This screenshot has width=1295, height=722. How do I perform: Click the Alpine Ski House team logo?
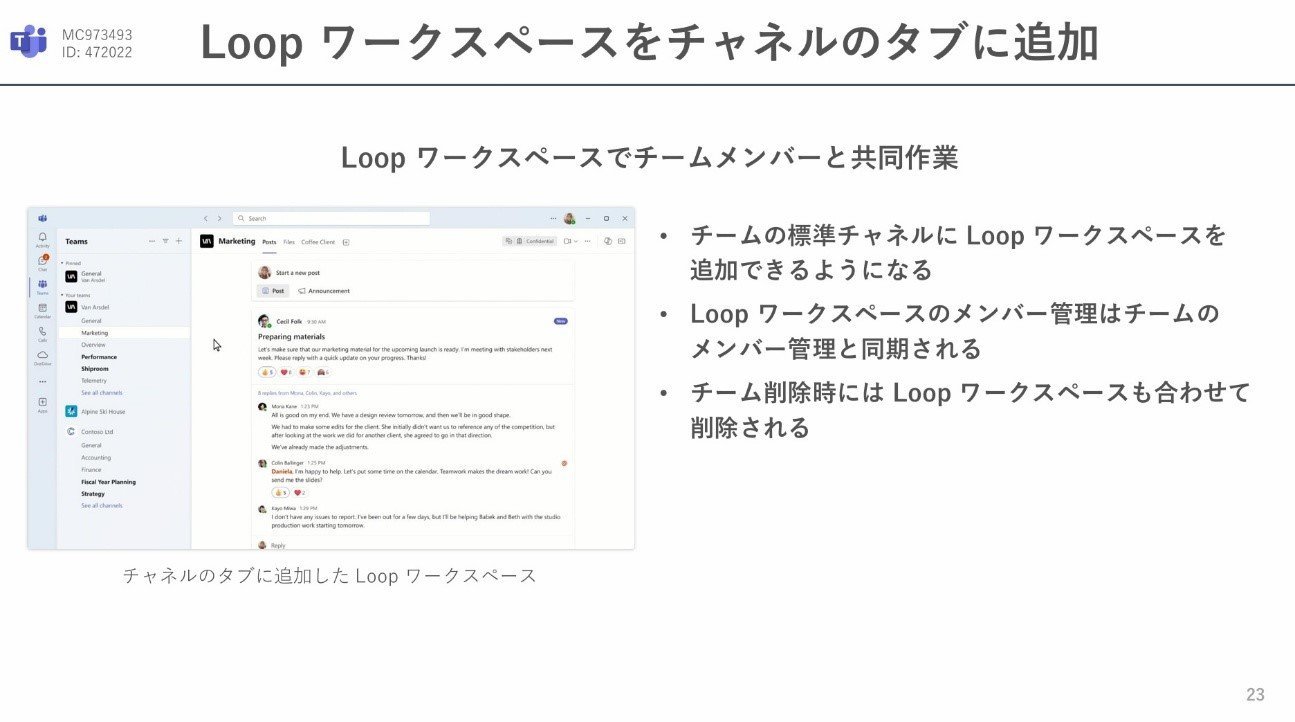point(71,411)
